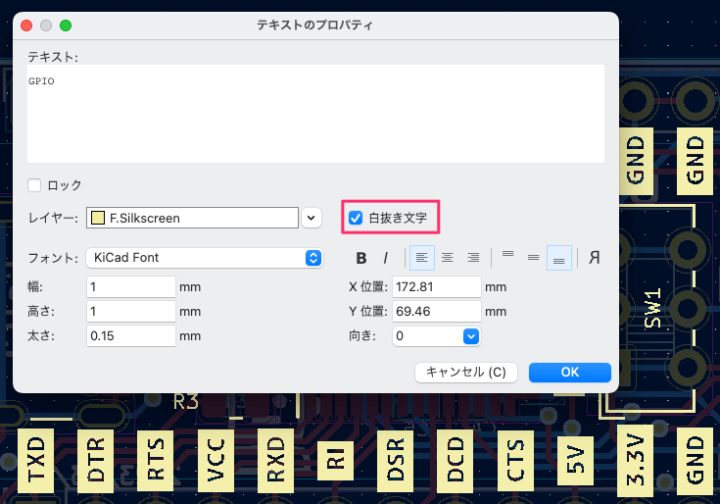Center text horizontally

point(448,258)
